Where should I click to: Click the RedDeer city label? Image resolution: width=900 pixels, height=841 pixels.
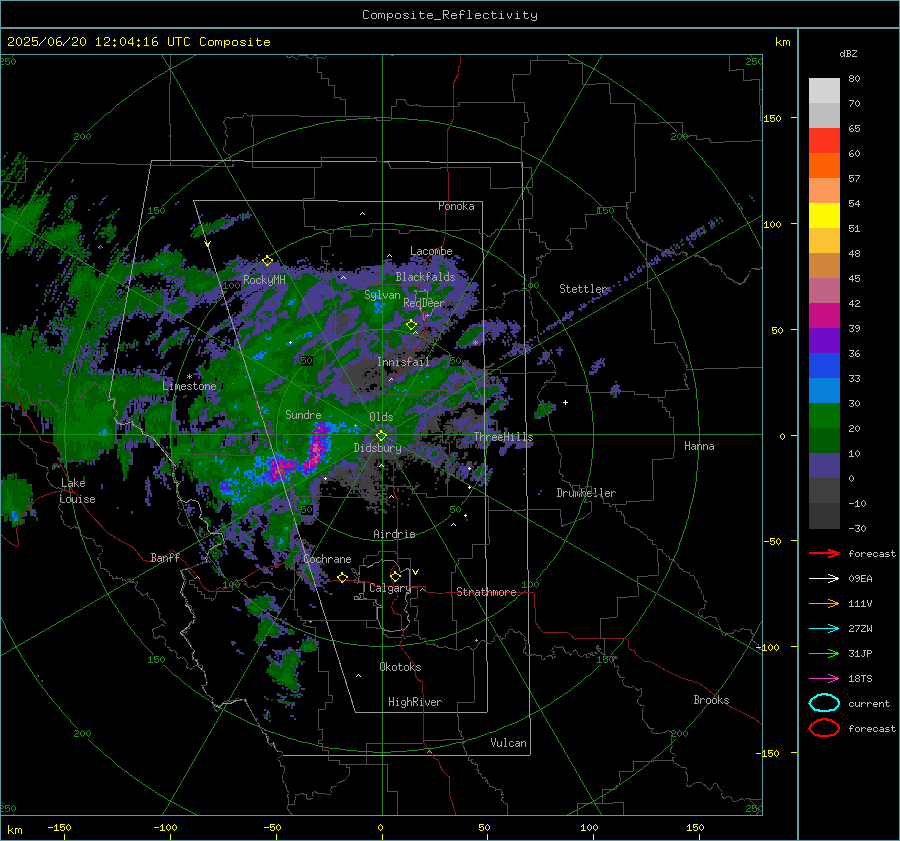[424, 303]
